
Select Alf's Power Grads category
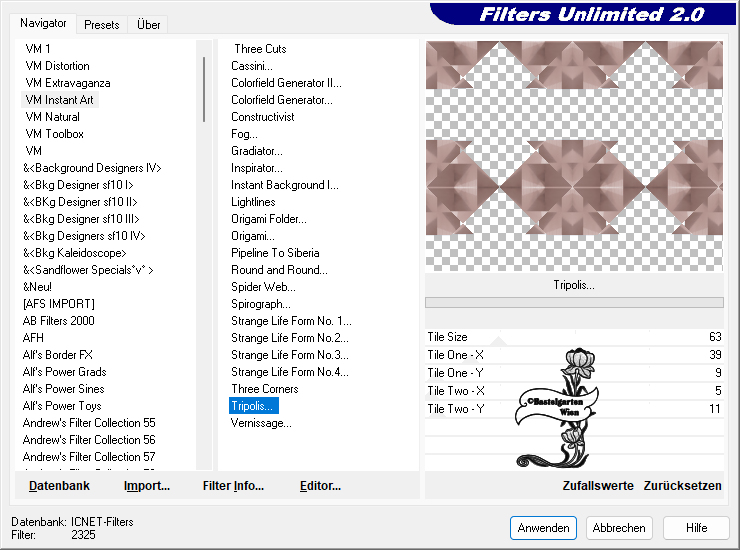pyautogui.click(x=64, y=372)
